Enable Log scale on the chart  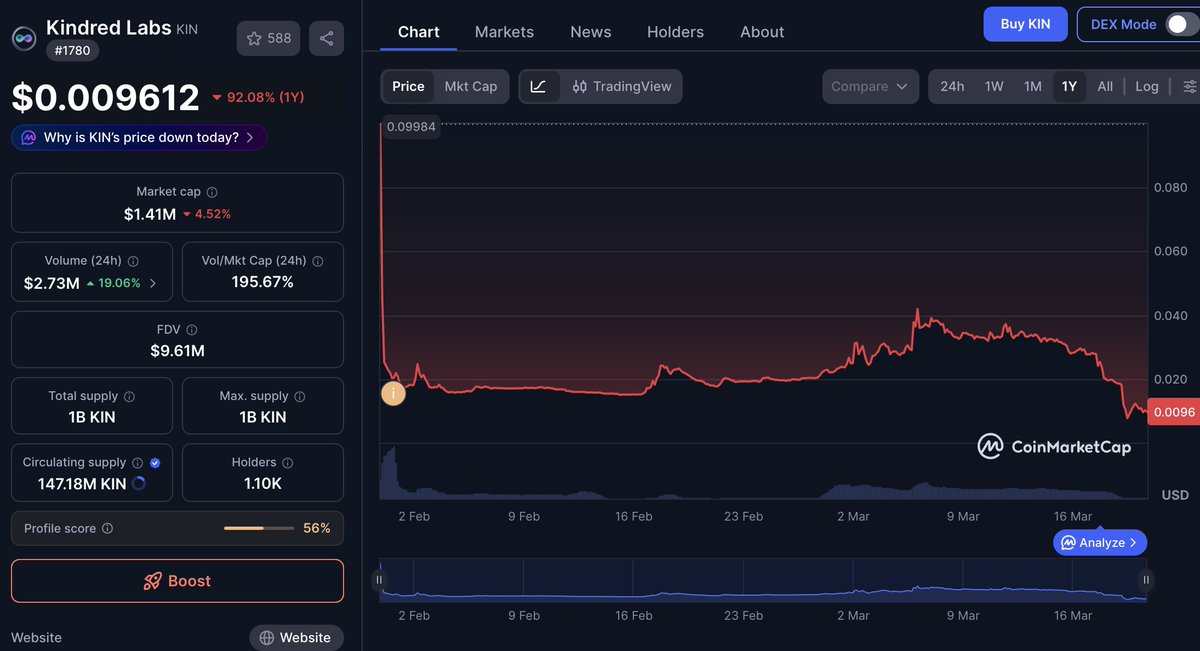point(1146,86)
